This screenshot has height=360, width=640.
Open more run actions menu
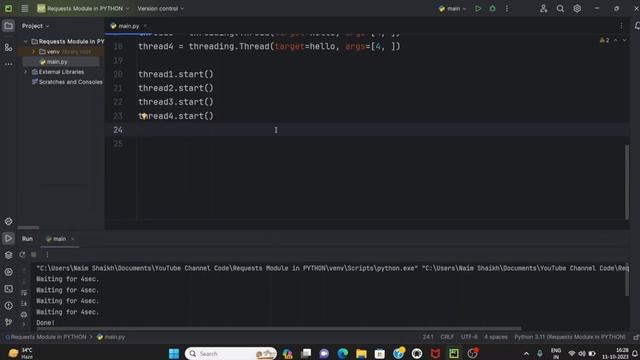tap(507, 8)
